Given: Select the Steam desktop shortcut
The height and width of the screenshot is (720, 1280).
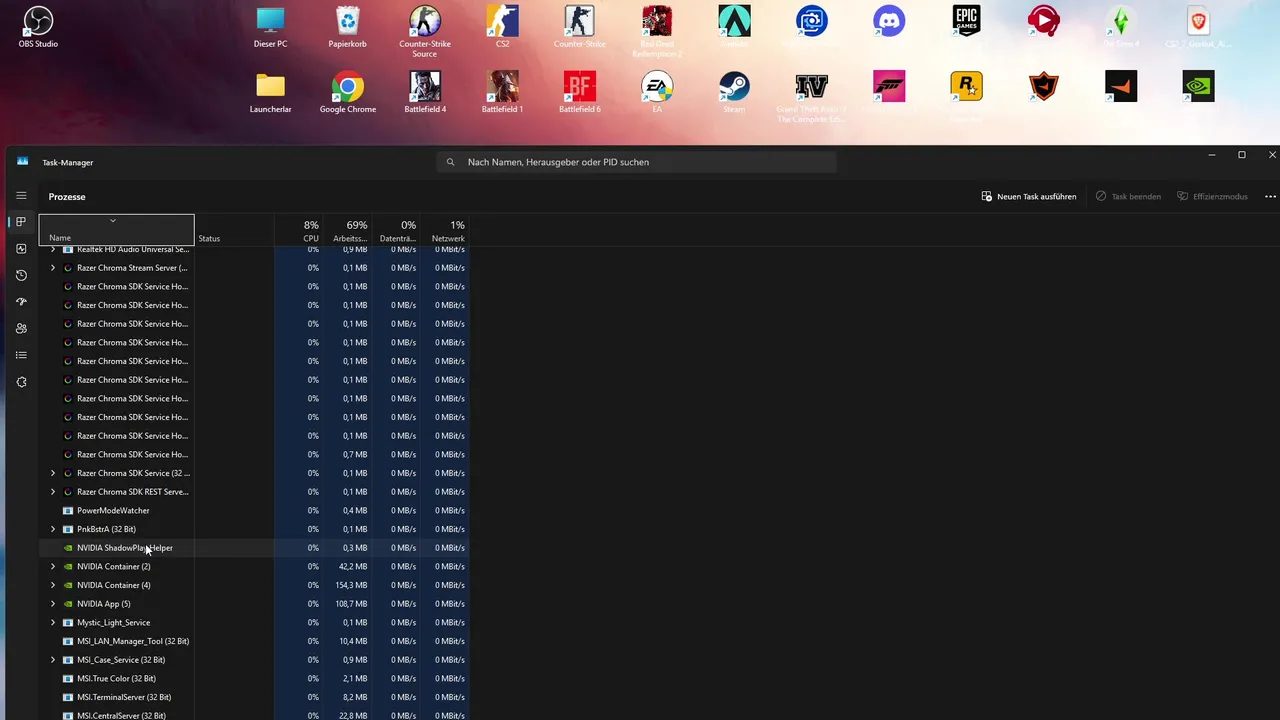Looking at the screenshot, I should pos(734,93).
